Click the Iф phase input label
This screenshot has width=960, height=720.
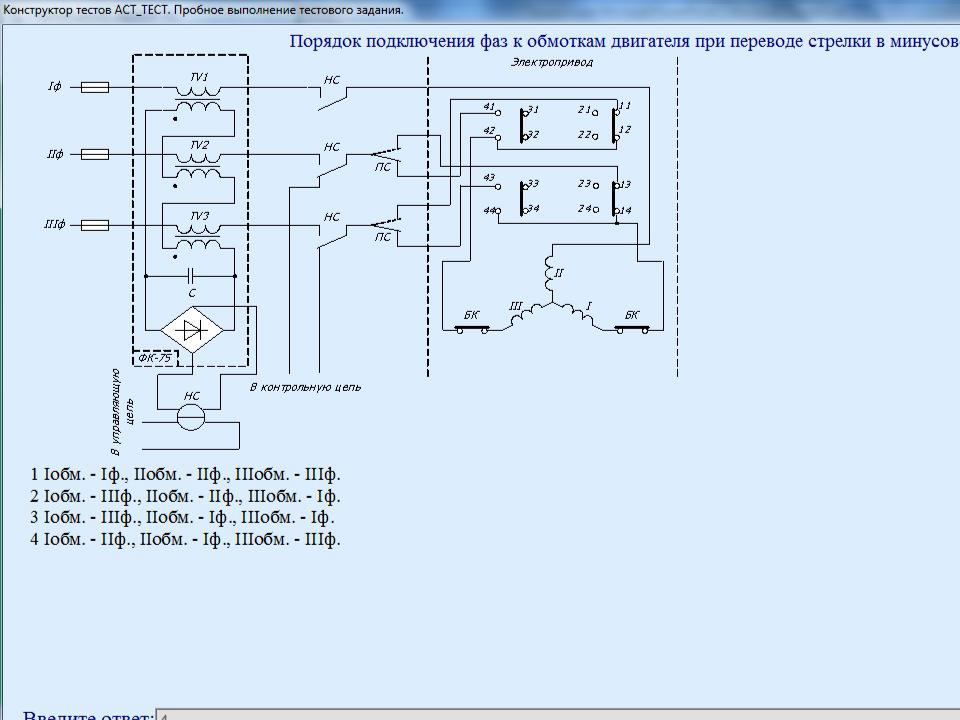[x=54, y=86]
